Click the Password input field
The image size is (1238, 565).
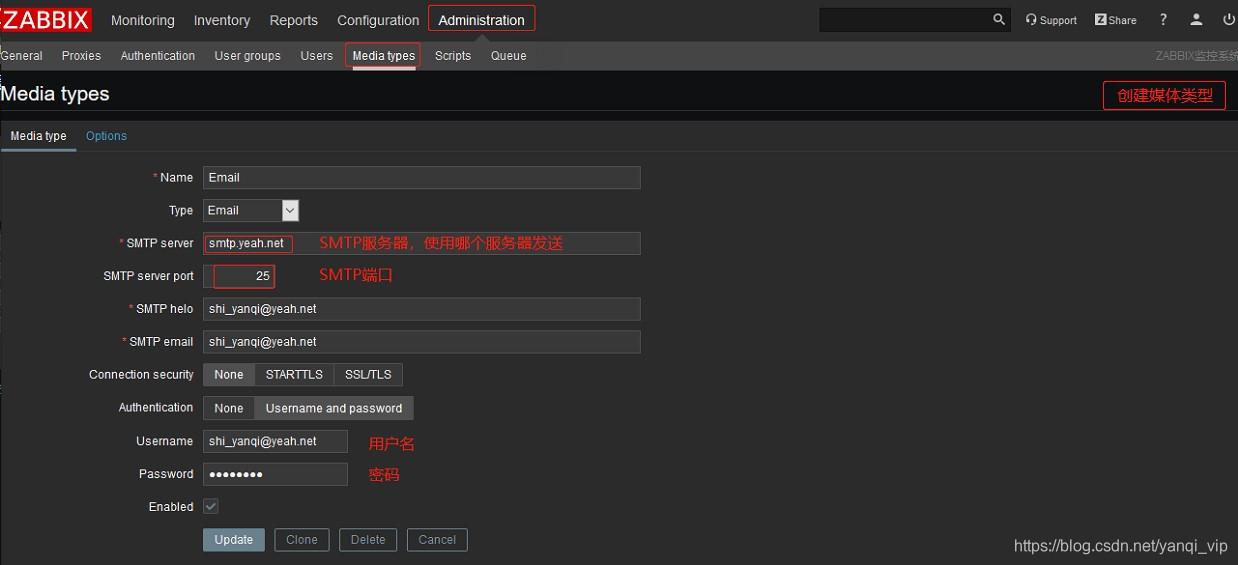275,474
